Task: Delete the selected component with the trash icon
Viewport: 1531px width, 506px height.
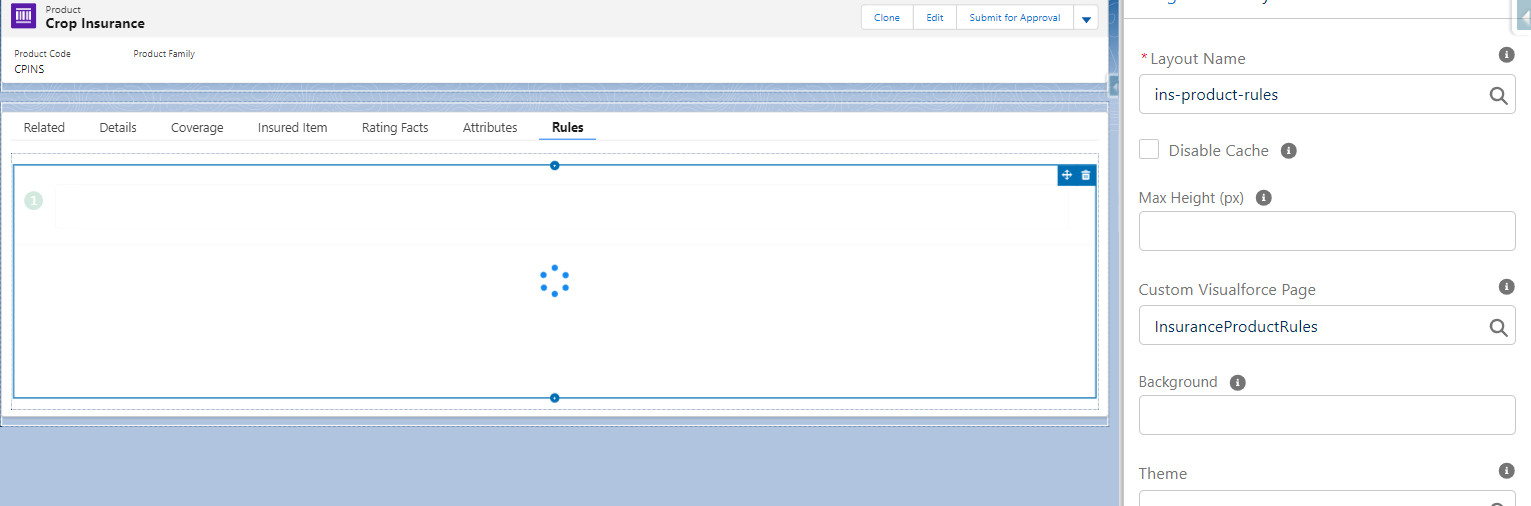Action: 1086,175
